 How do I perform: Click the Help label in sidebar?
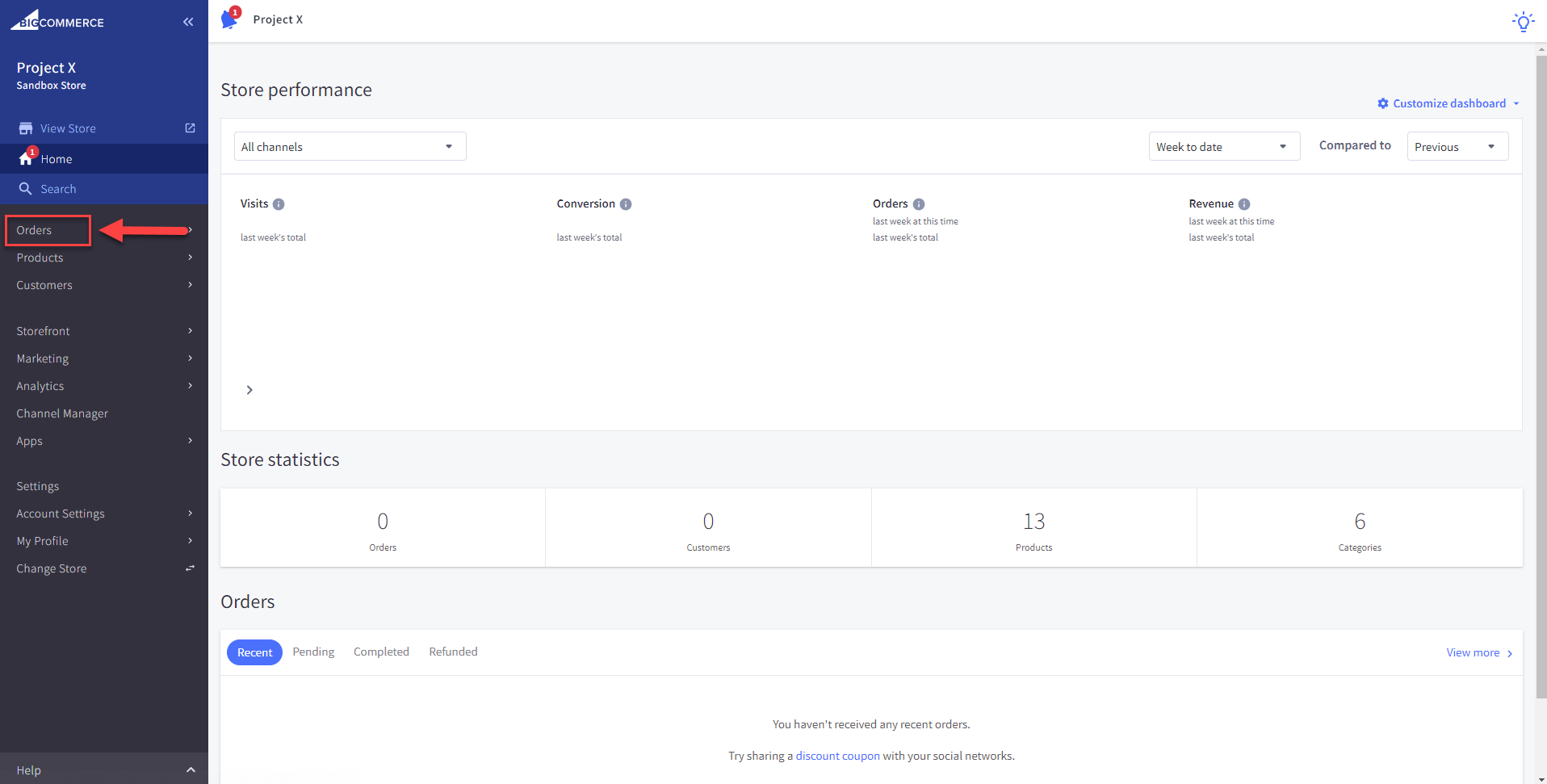coord(28,770)
